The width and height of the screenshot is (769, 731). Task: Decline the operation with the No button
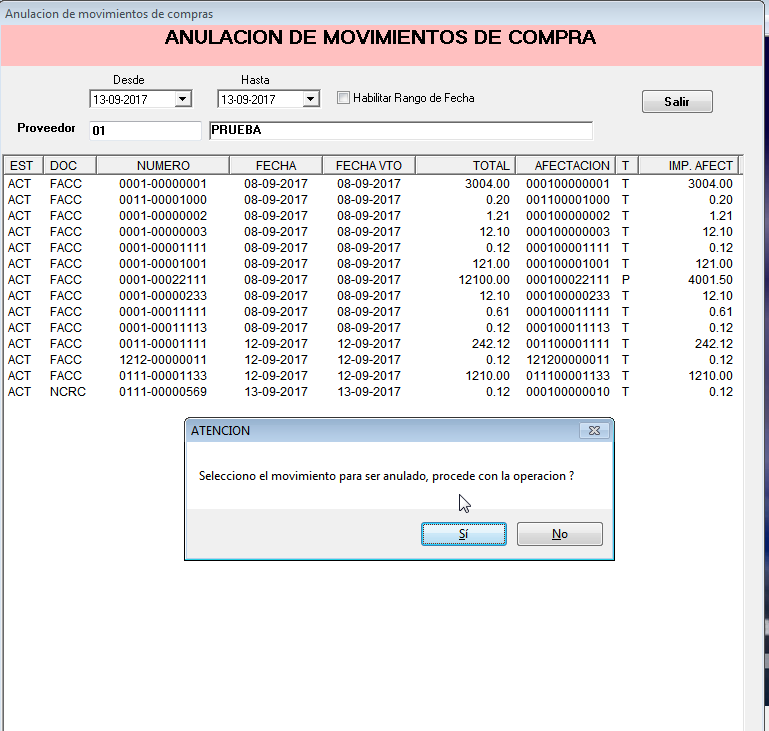[560, 534]
